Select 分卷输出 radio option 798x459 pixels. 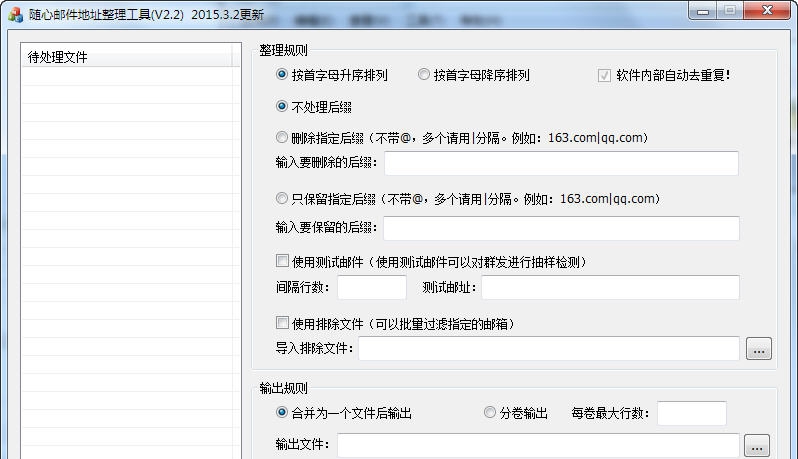(x=490, y=412)
